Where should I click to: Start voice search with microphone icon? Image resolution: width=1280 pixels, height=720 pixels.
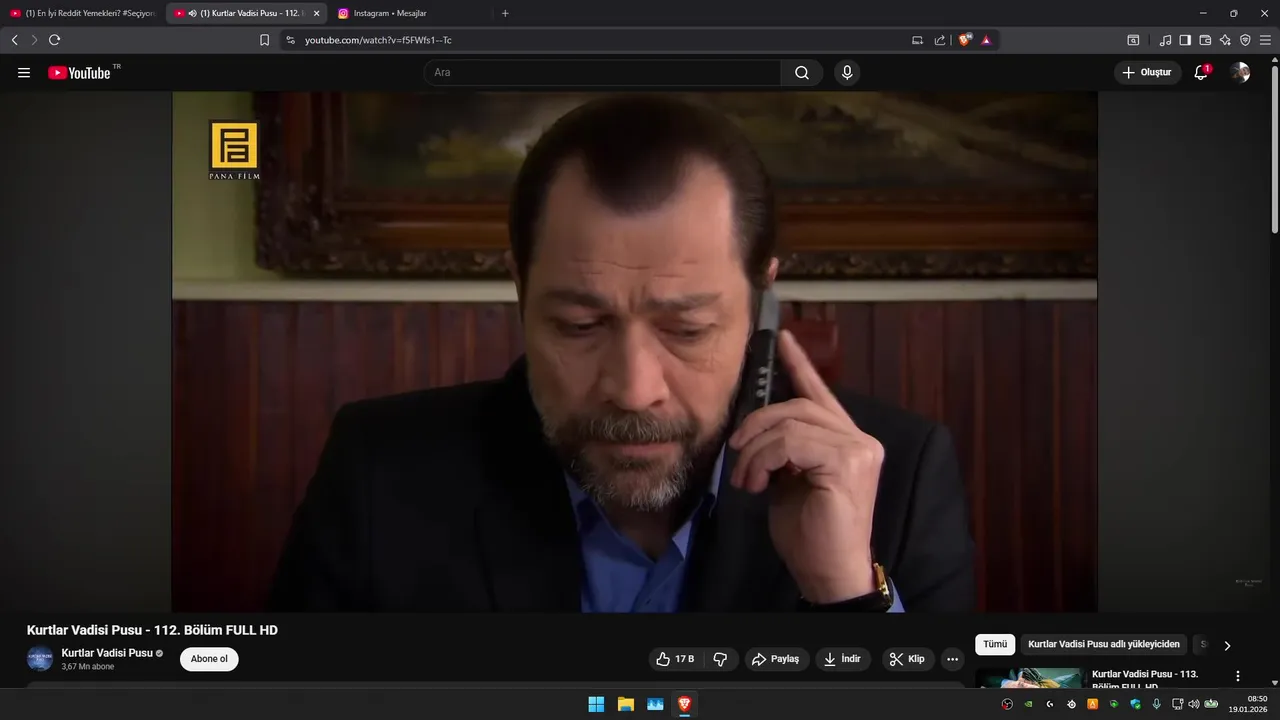point(847,73)
